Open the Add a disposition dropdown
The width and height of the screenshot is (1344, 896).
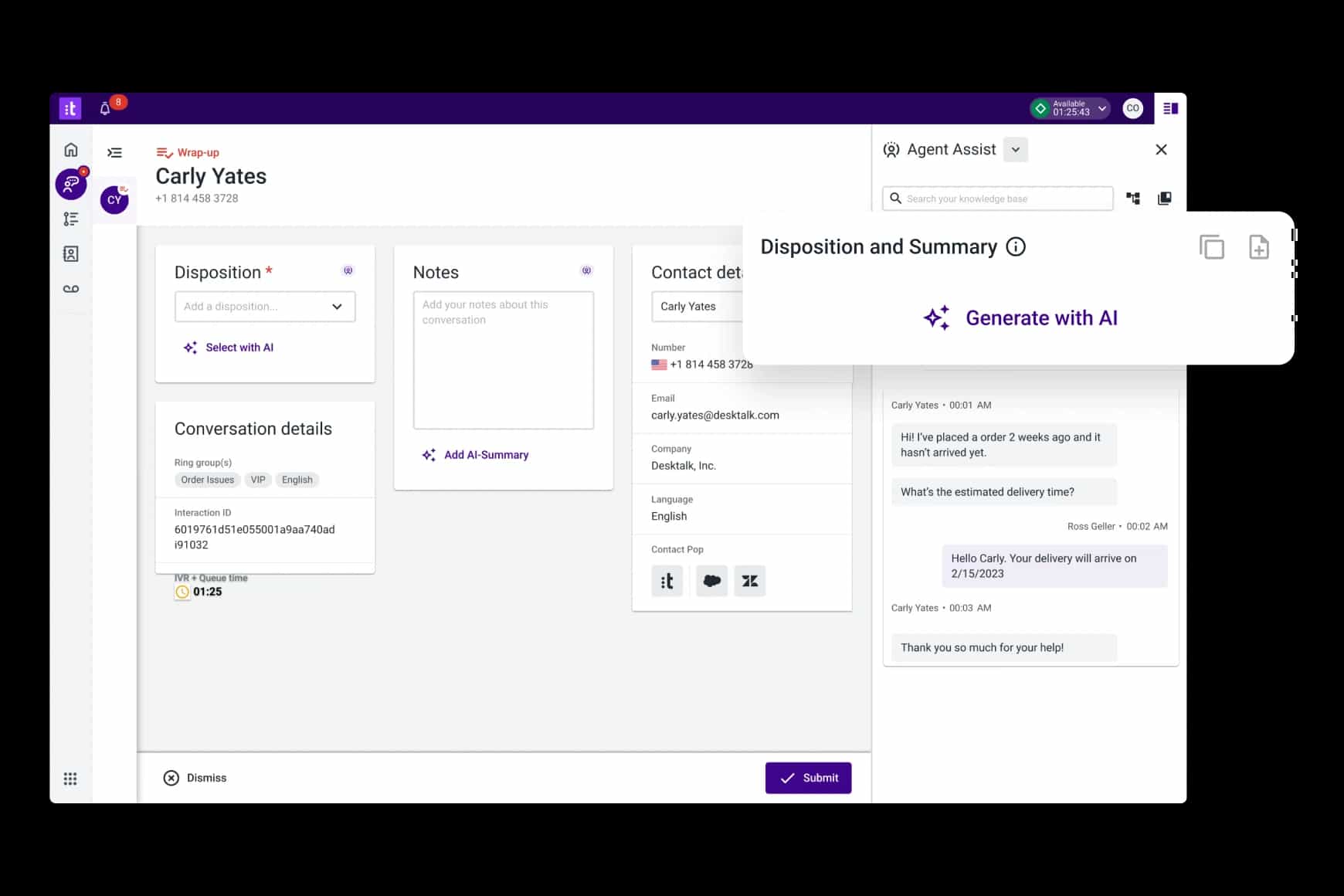click(265, 307)
